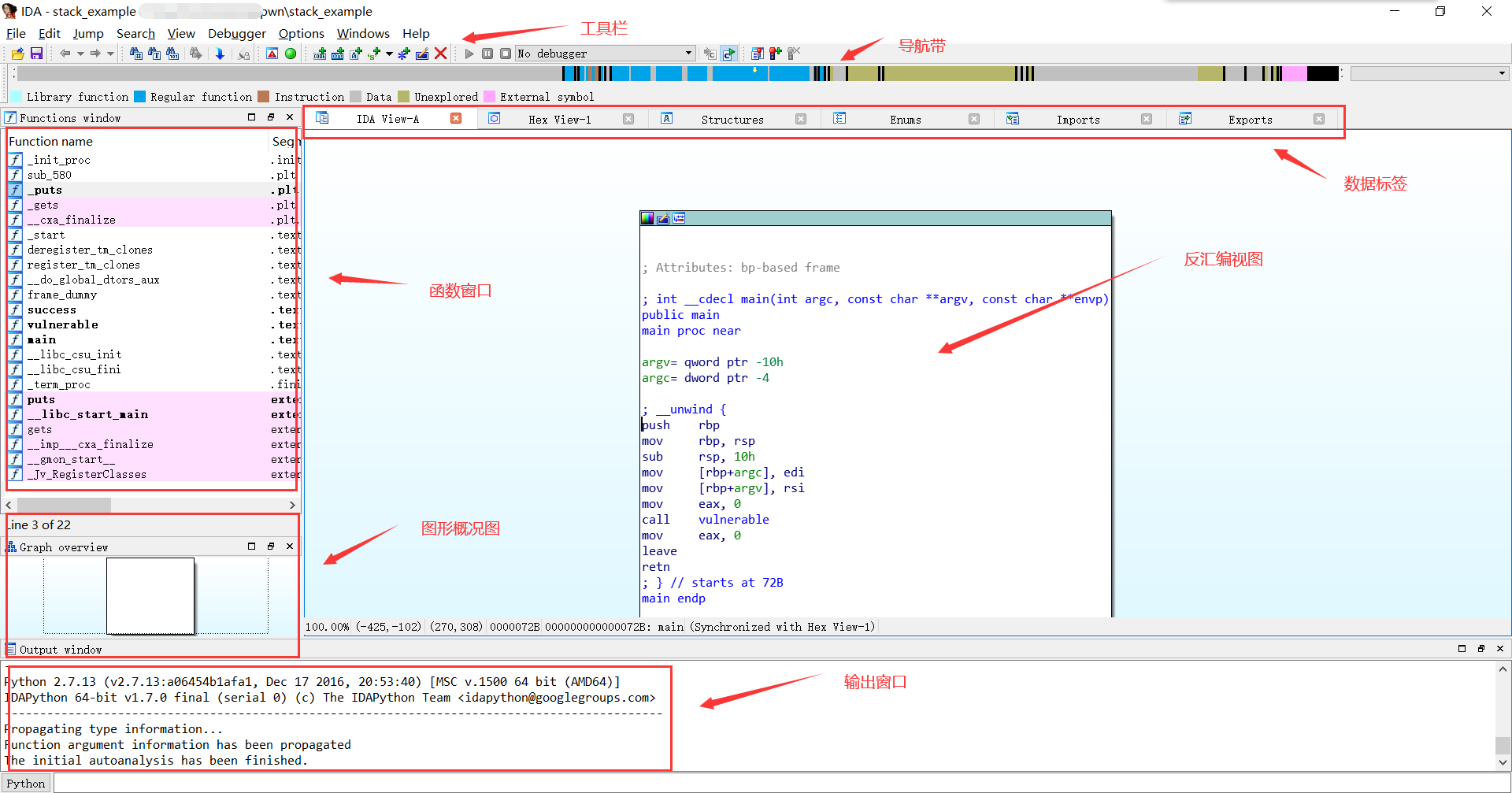Click the Graph overview thumbnail box
The image size is (1512, 793).
click(x=150, y=596)
